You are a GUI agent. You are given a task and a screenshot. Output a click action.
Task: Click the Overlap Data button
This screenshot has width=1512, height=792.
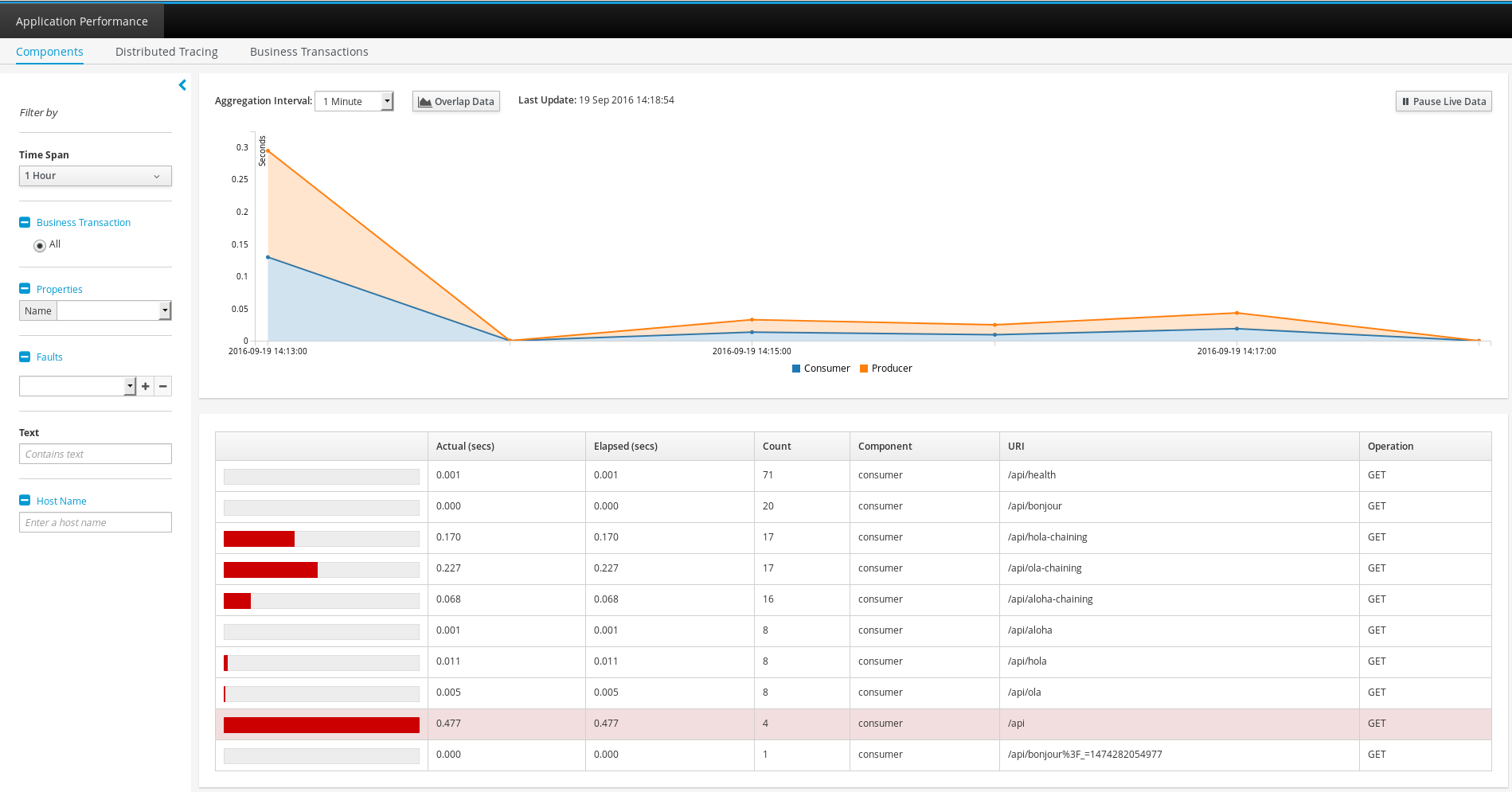456,101
